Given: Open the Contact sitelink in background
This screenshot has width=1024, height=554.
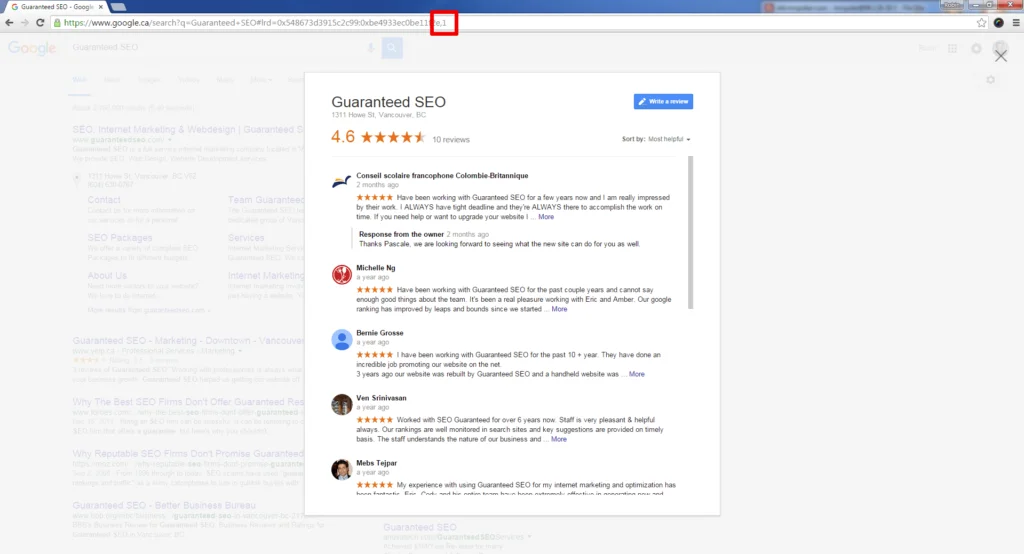Looking at the screenshot, I should pyautogui.click(x=104, y=200).
